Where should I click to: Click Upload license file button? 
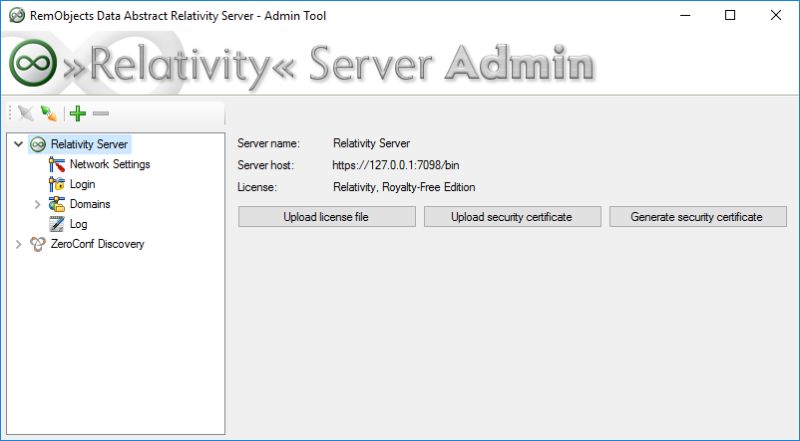(x=327, y=217)
